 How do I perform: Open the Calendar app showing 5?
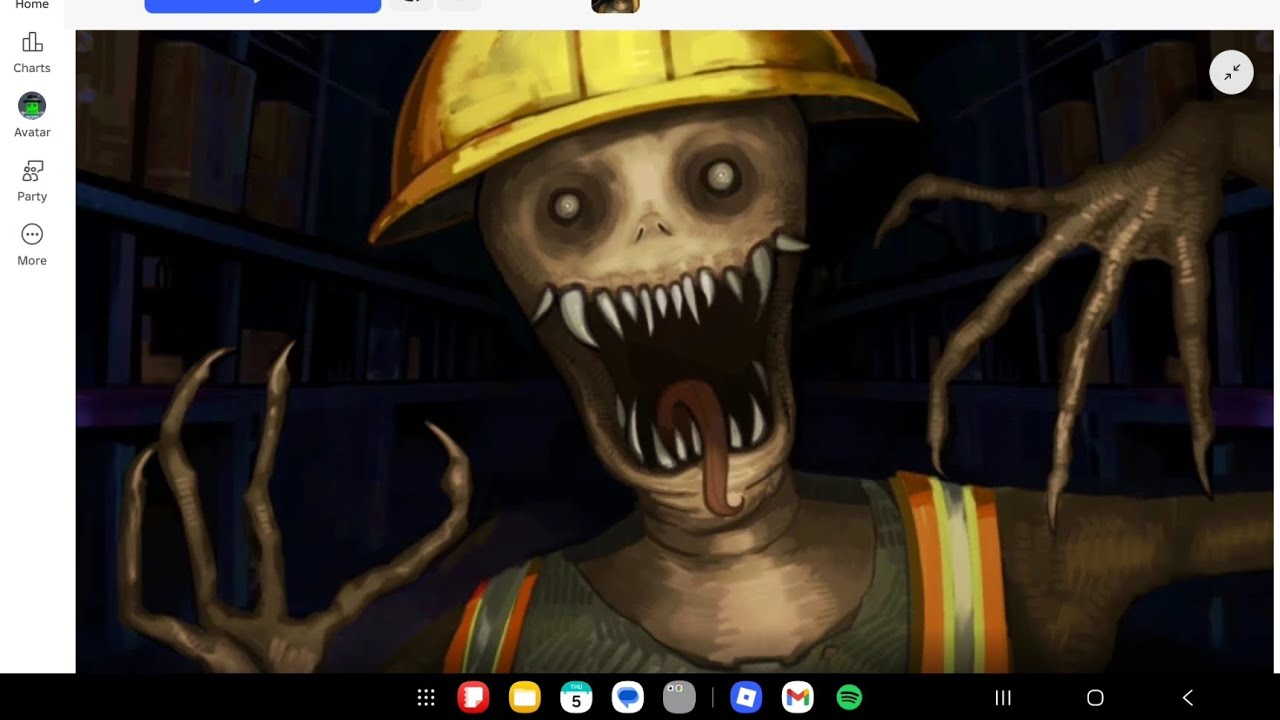pos(576,697)
